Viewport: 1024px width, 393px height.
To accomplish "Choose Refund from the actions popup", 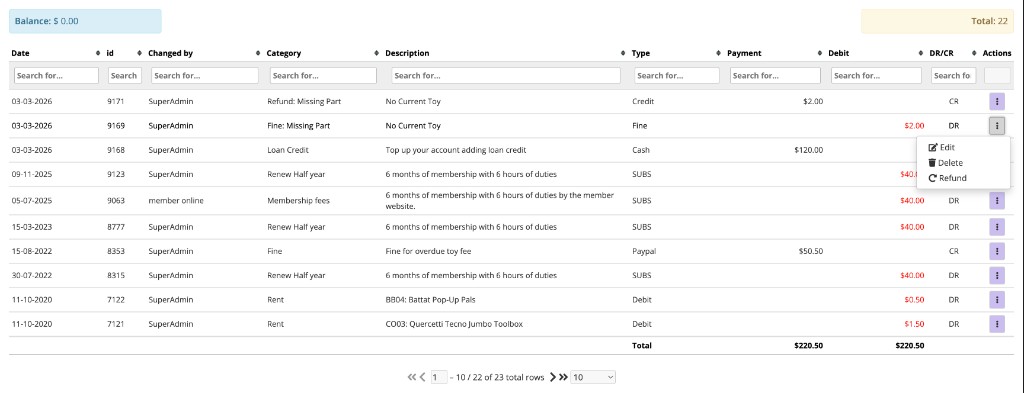I will [x=947, y=178].
